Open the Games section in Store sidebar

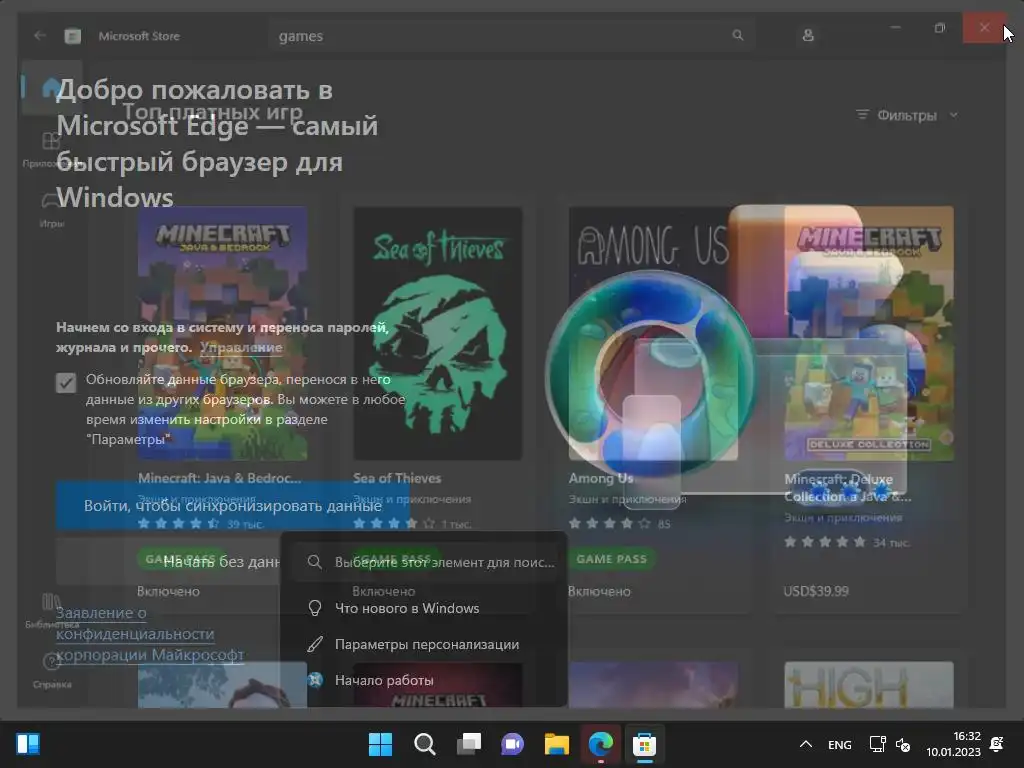coord(51,209)
